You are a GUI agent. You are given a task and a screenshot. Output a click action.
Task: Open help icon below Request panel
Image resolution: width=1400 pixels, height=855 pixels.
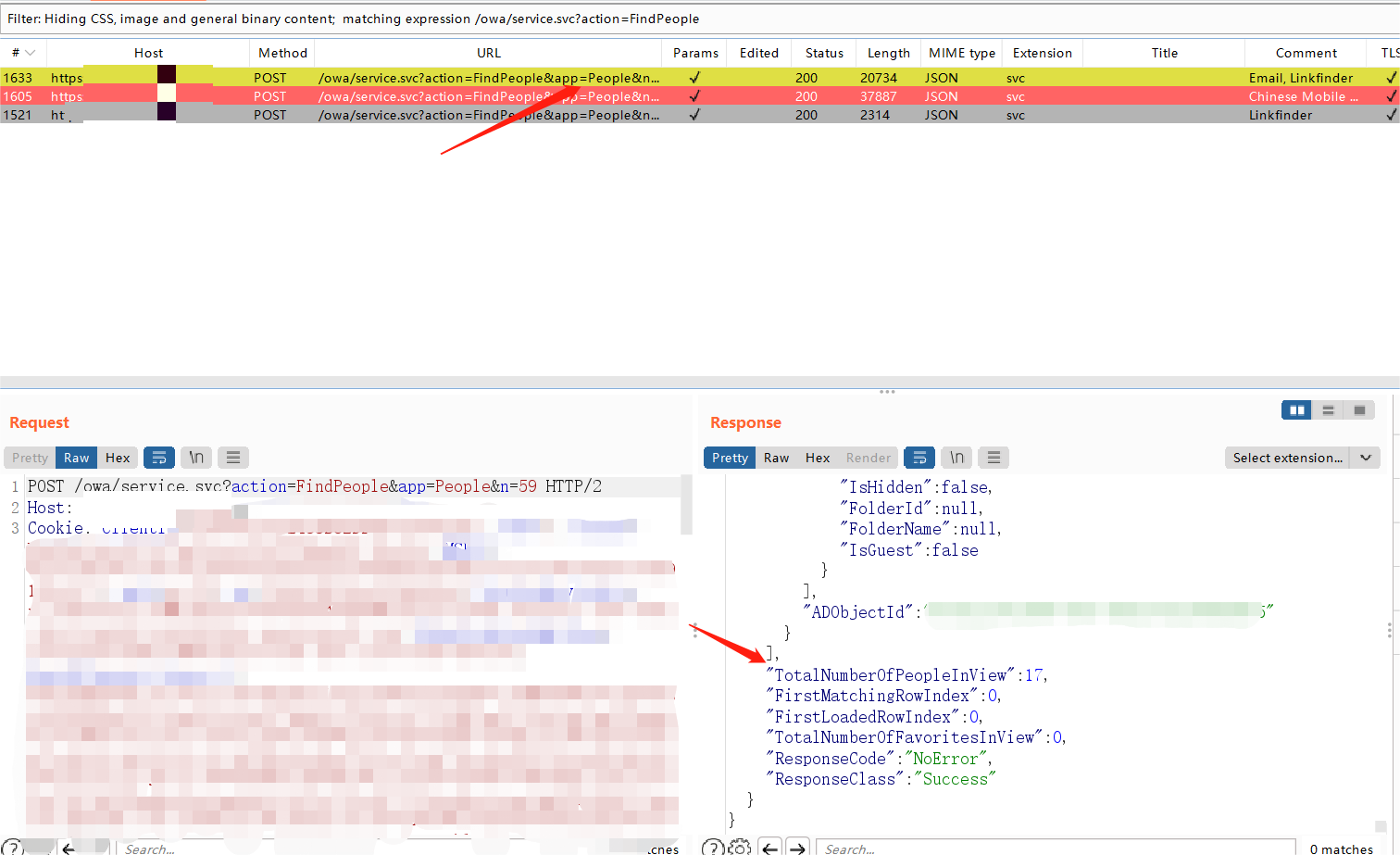12,848
